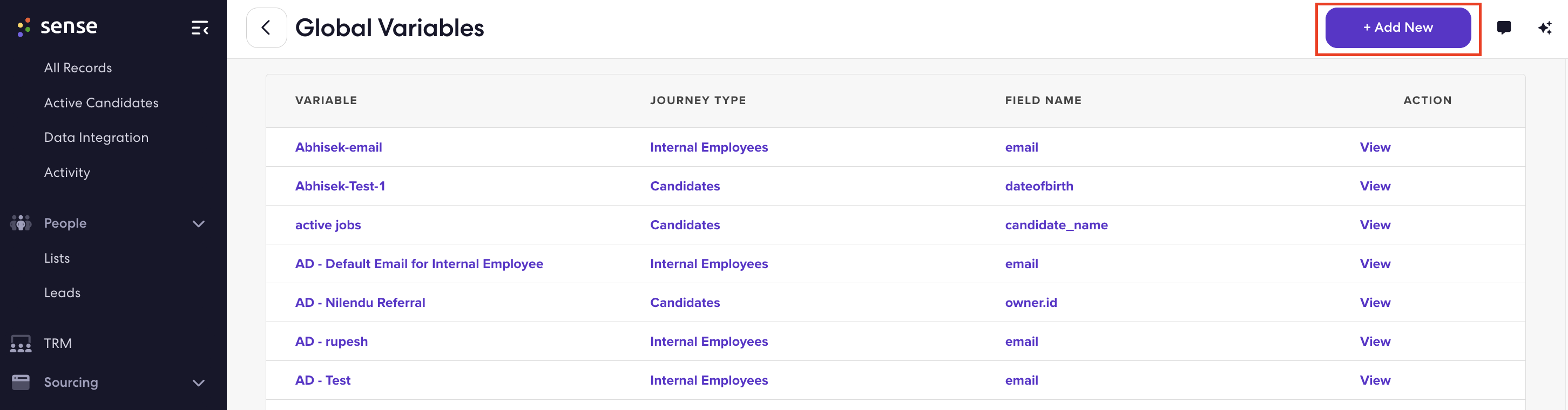Click the Sense logo

click(57, 27)
